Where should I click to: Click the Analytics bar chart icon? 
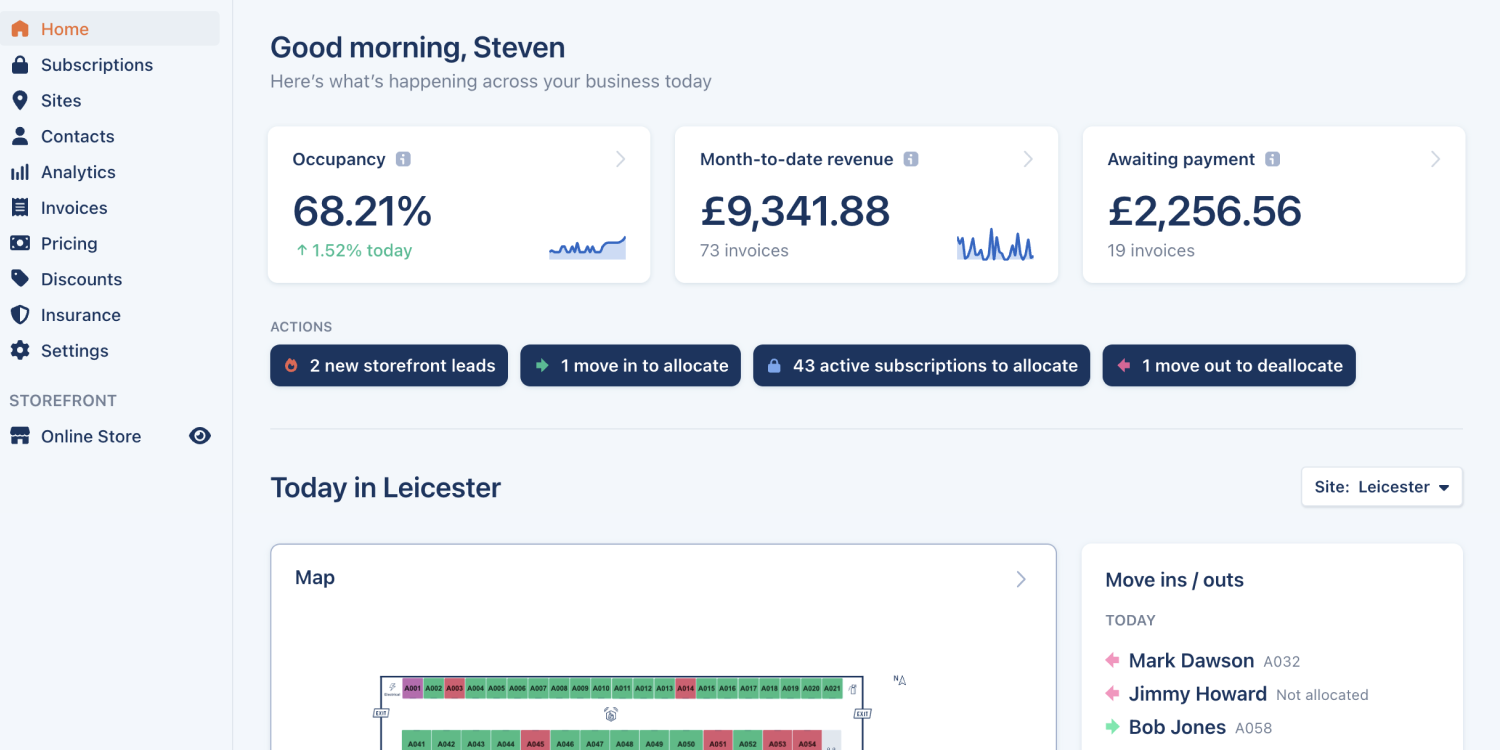pos(20,172)
